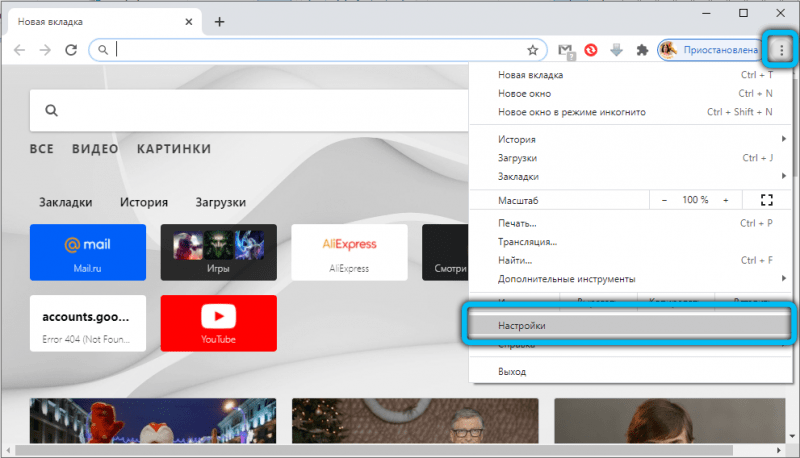The width and height of the screenshot is (800, 458).
Task: Click the 100 % zoom value
Action: pos(695,200)
